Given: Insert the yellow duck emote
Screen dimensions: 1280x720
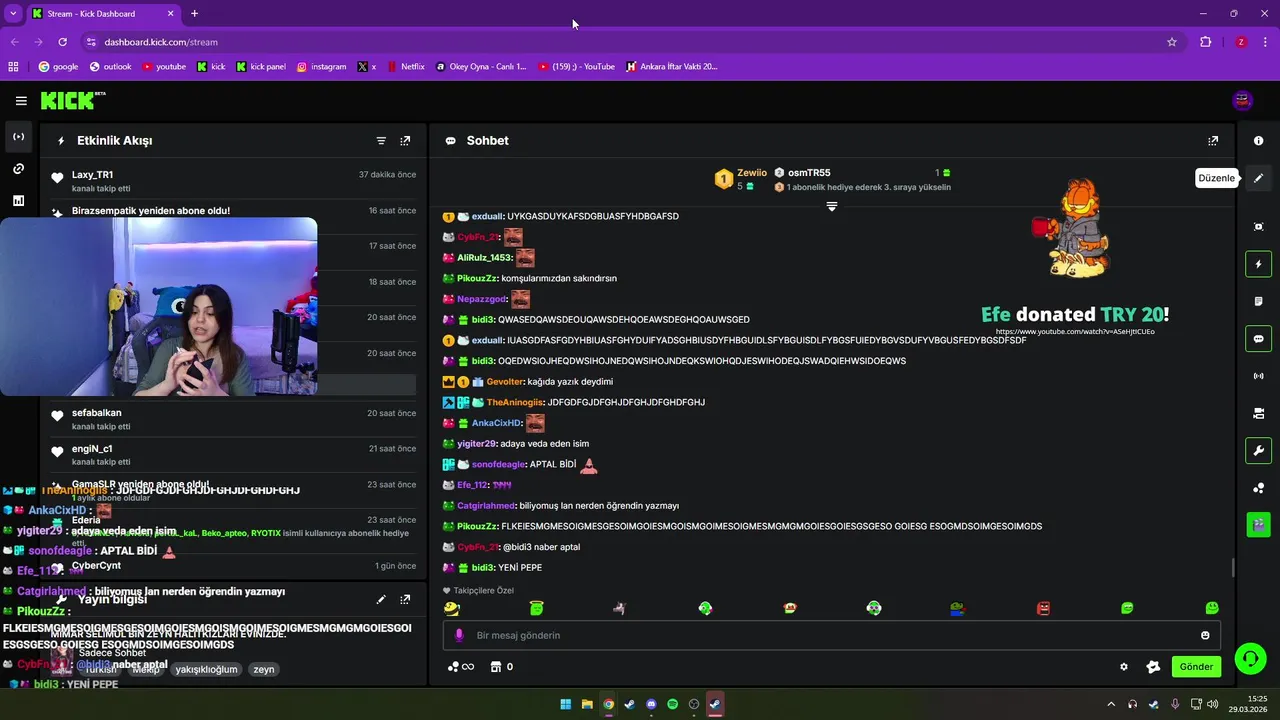Looking at the screenshot, I should 452,608.
